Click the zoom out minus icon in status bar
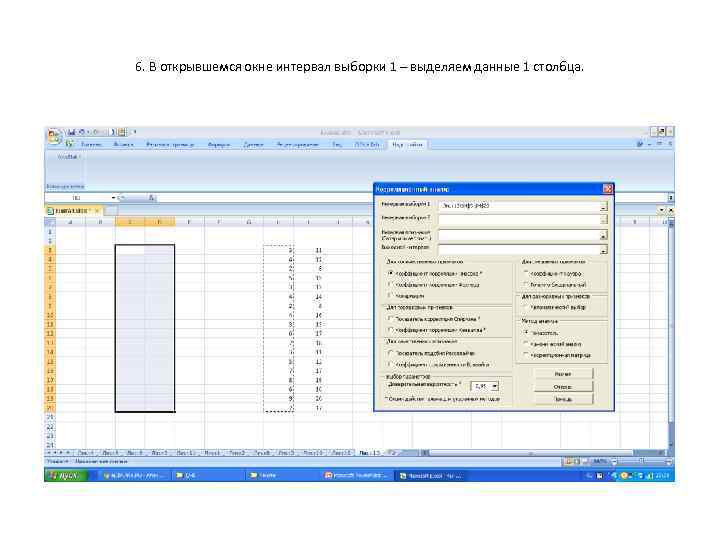 614,461
